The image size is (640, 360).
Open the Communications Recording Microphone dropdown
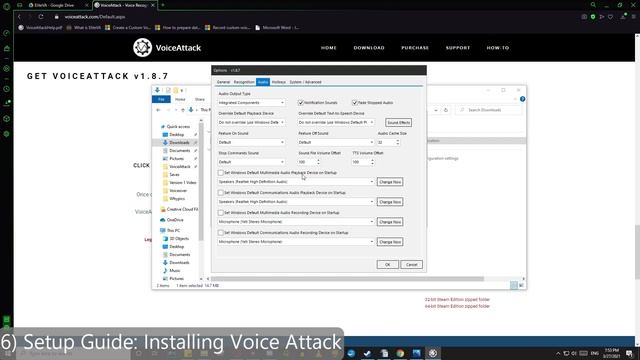pyautogui.click(x=296, y=242)
